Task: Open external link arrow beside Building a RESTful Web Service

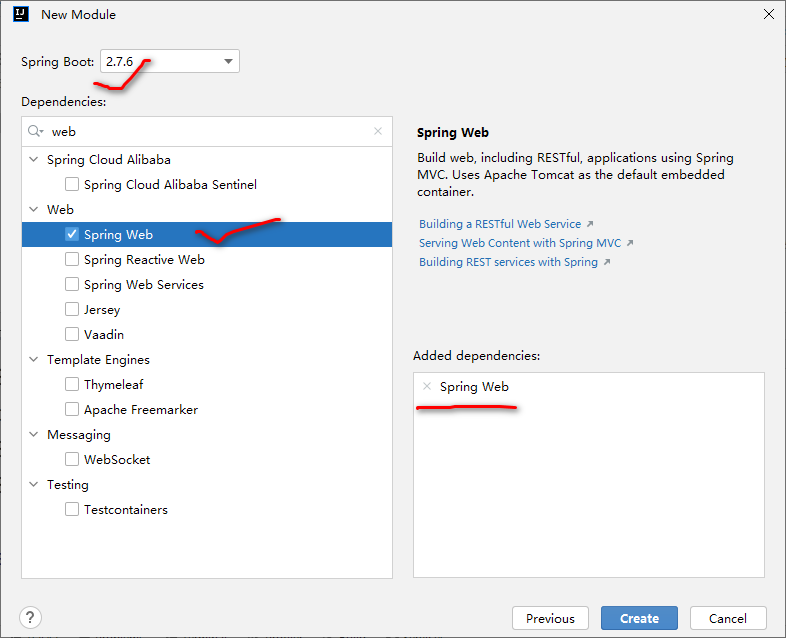Action: coord(590,224)
